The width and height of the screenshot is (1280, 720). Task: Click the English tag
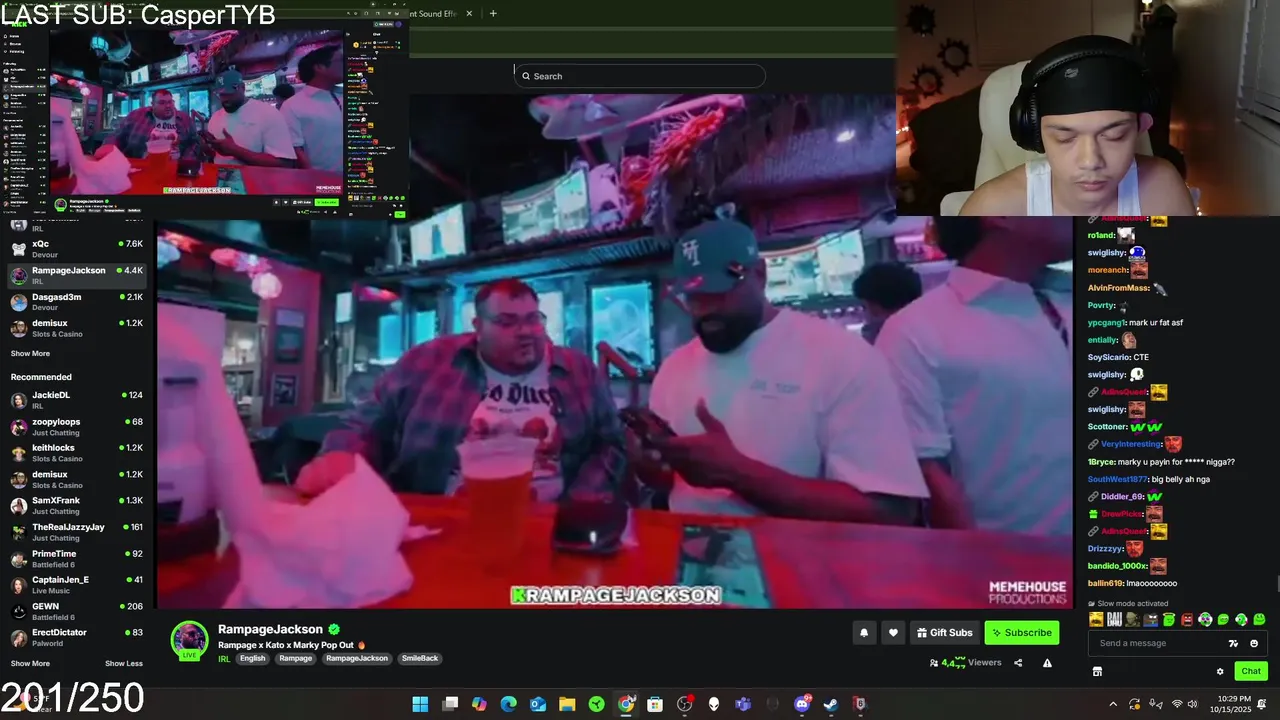click(253, 658)
